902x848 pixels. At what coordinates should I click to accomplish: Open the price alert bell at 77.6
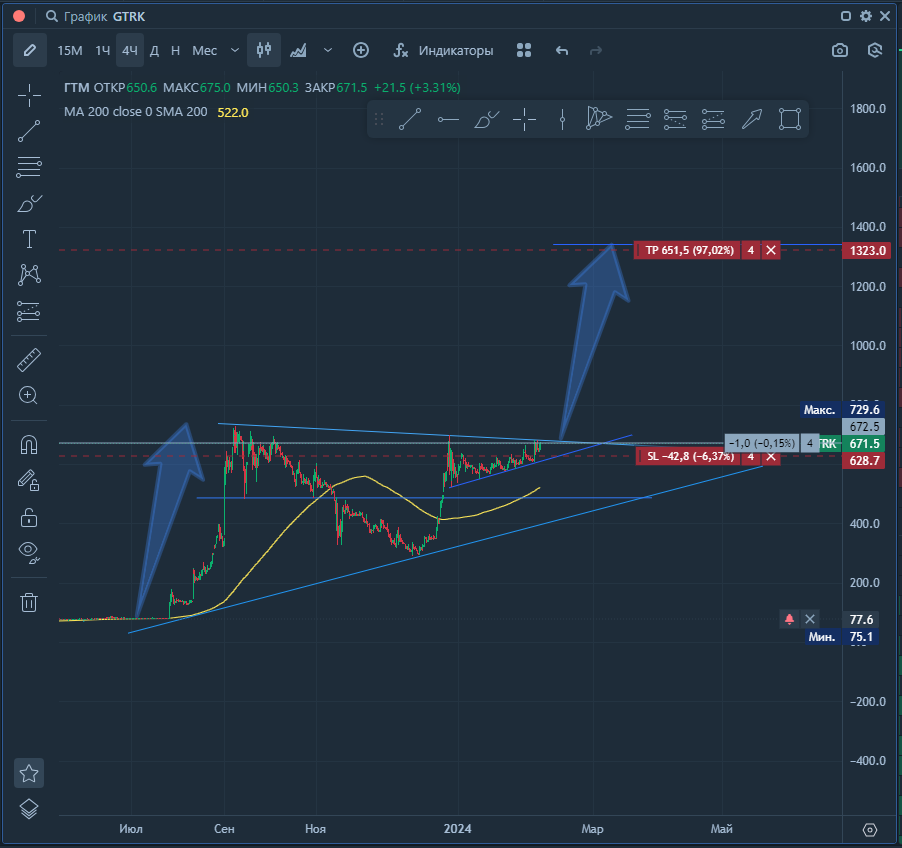pyautogui.click(x=789, y=619)
